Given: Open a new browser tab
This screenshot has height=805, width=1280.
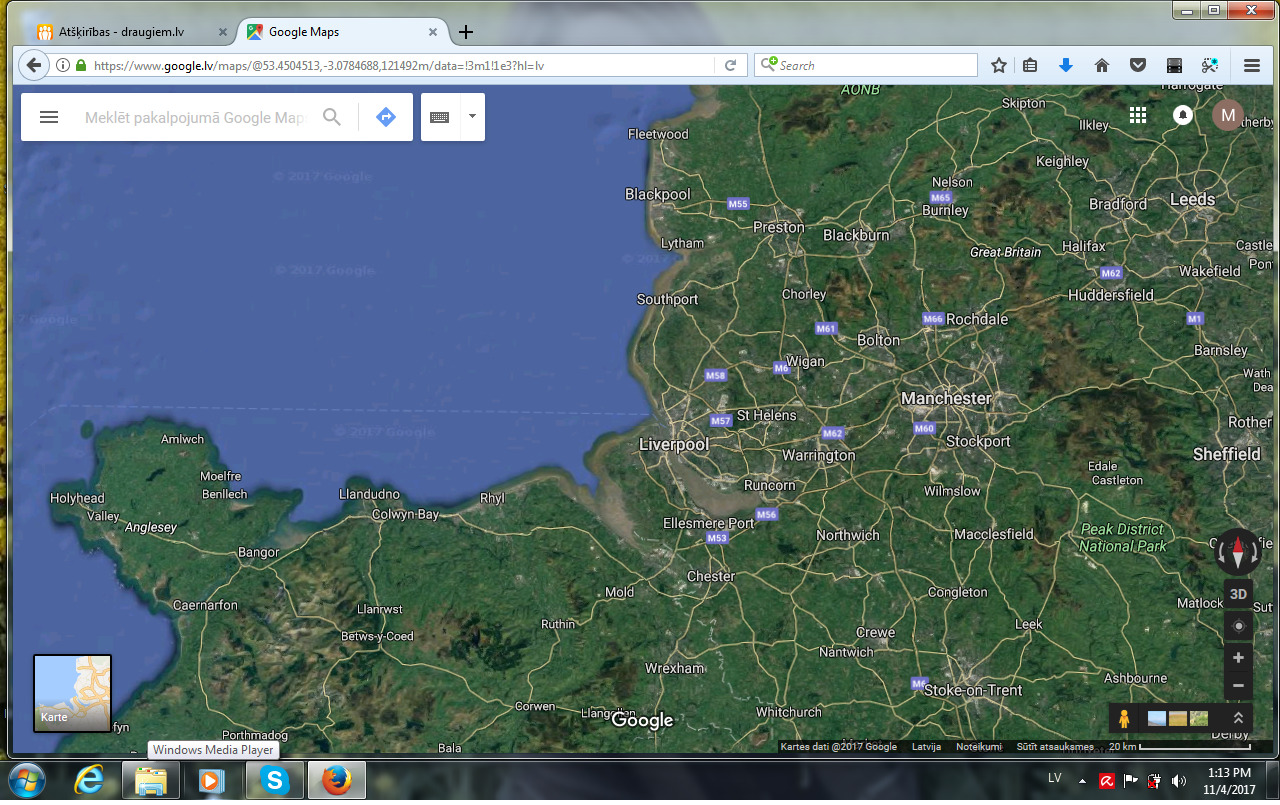Looking at the screenshot, I should (465, 32).
